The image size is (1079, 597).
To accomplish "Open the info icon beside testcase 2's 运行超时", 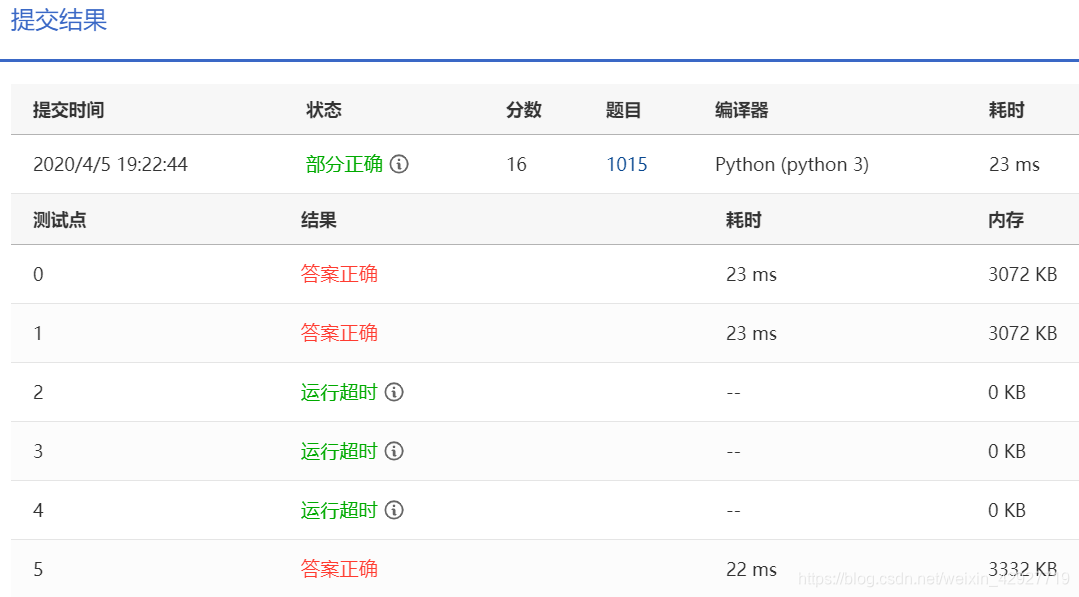I will tap(393, 392).
